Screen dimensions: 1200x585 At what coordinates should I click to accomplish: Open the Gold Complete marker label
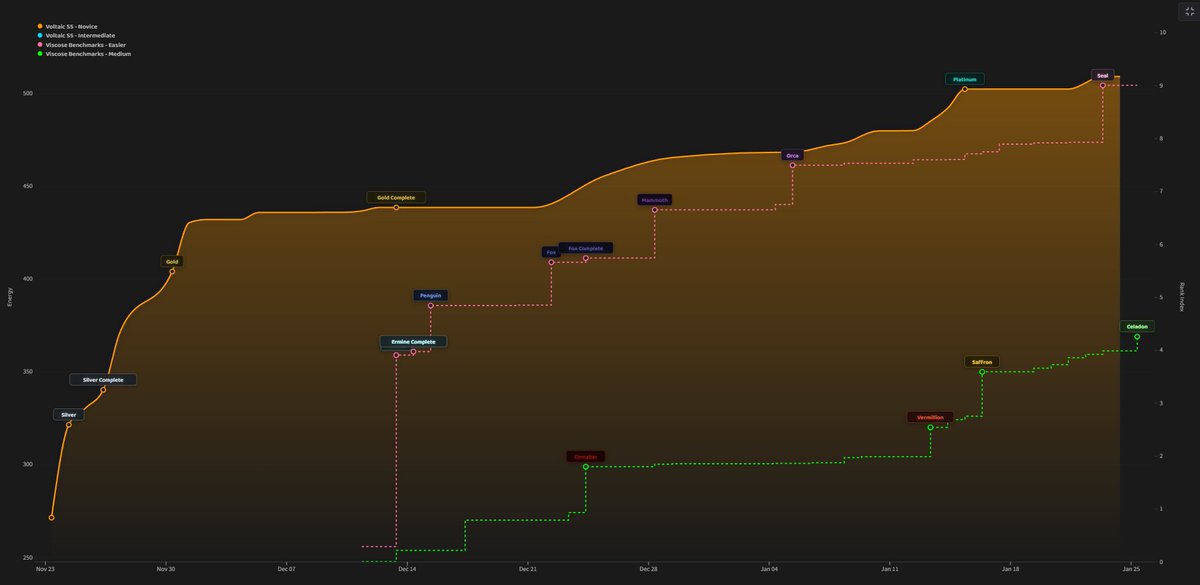pos(396,198)
